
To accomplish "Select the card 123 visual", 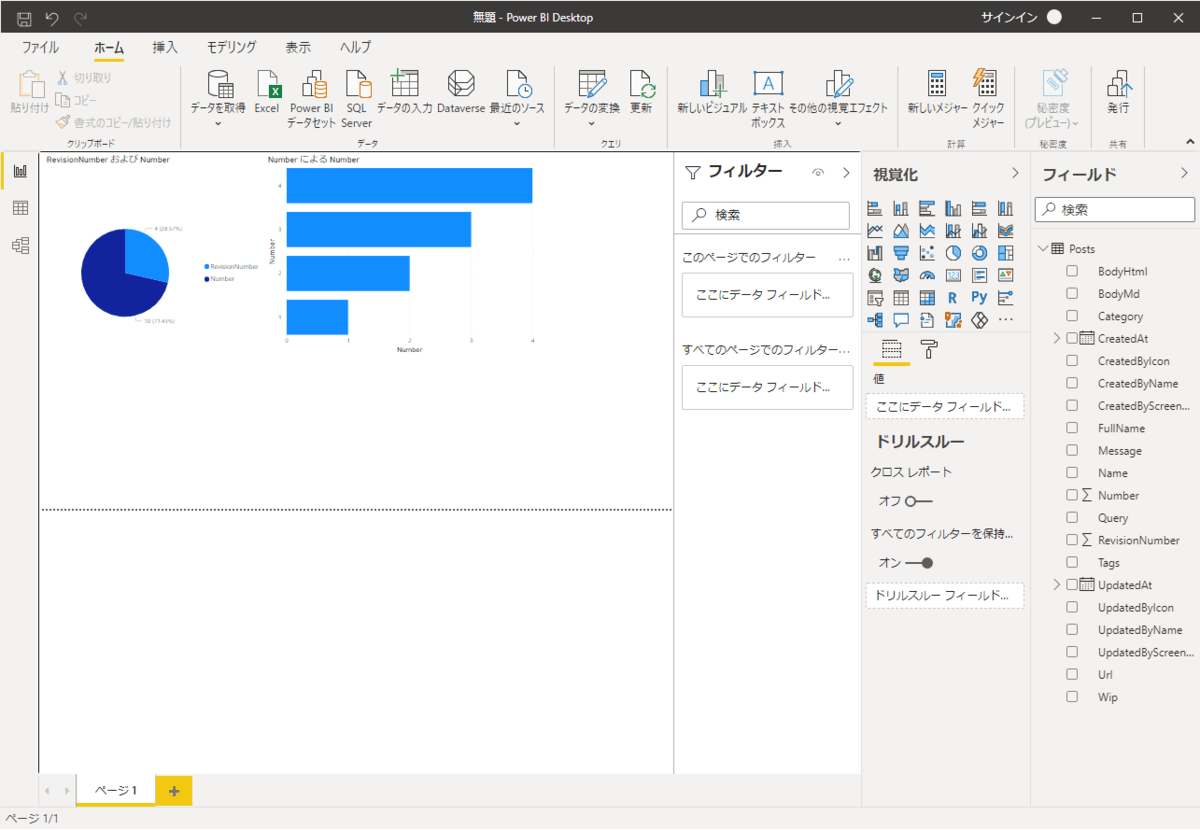I will [x=953, y=275].
